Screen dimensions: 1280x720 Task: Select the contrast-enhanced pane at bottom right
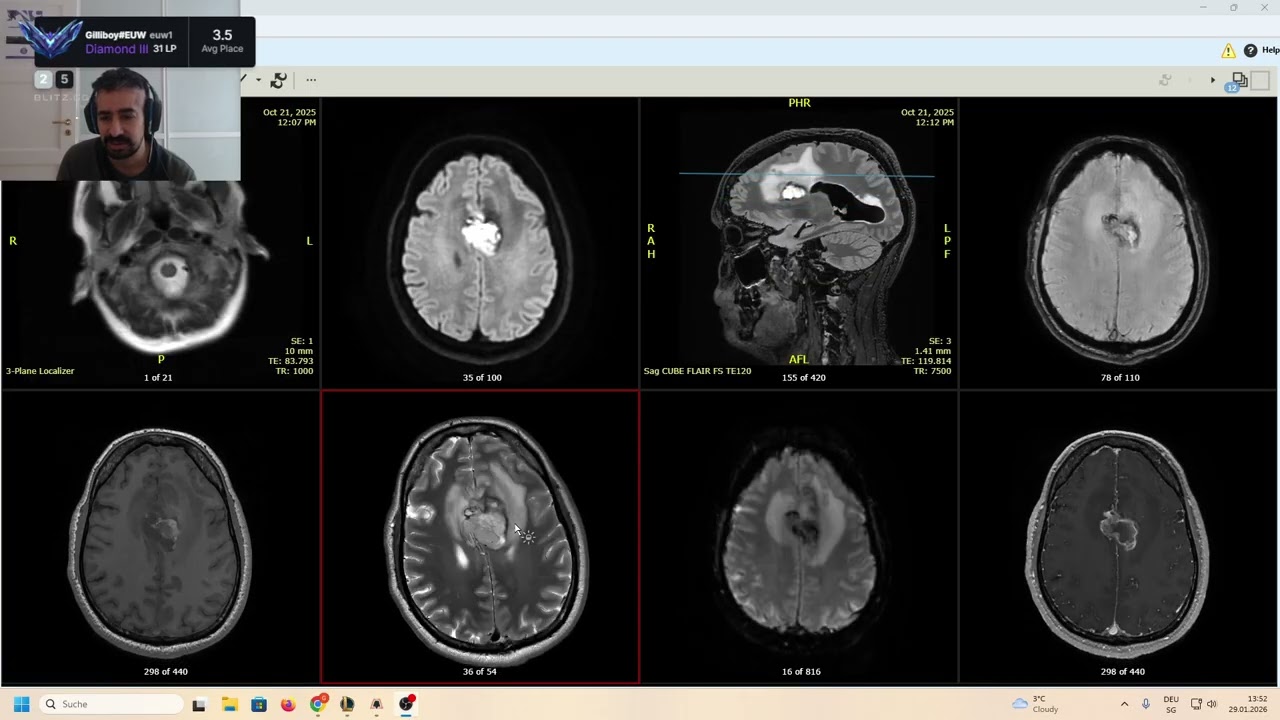[1118, 537]
